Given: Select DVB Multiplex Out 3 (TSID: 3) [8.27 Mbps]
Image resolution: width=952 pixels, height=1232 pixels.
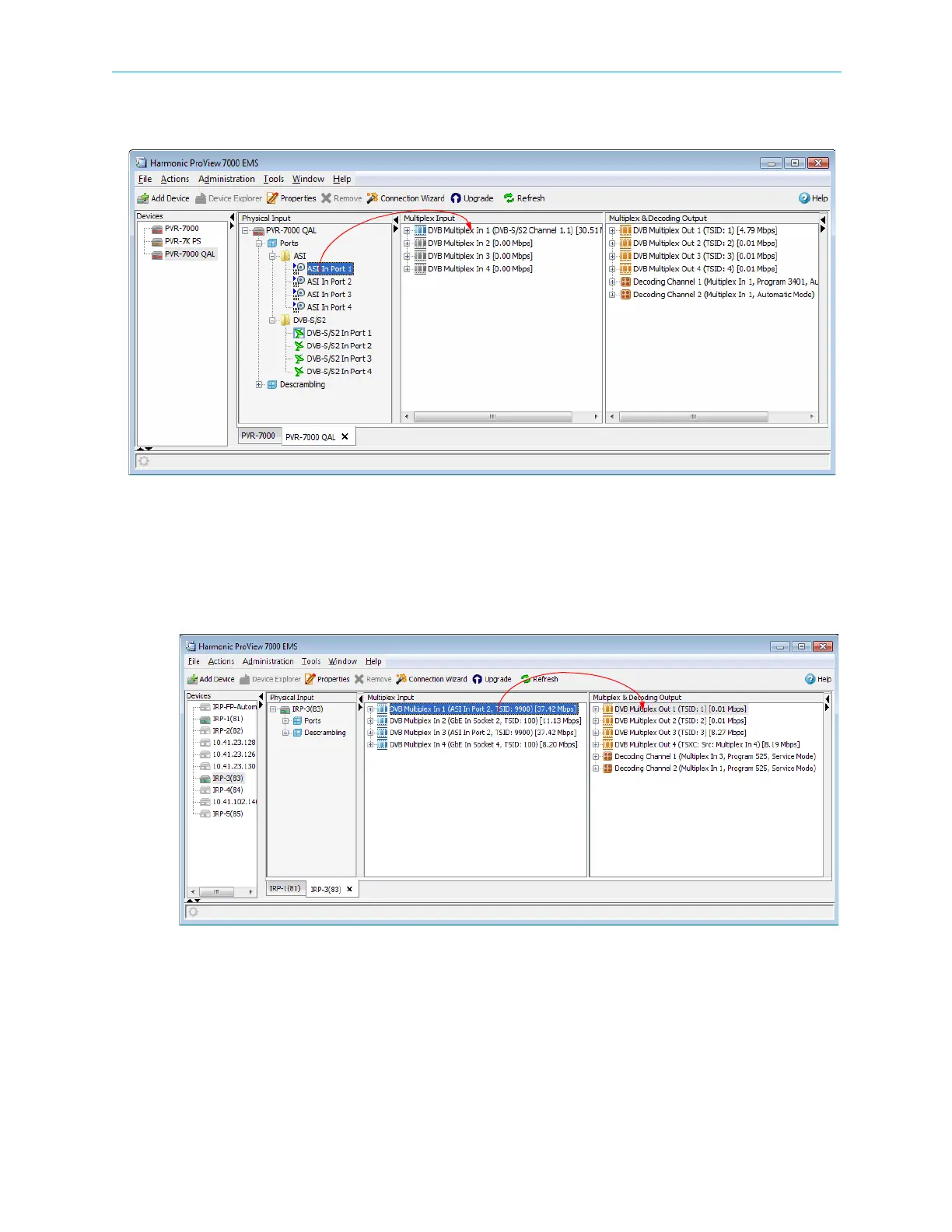Looking at the screenshot, I should [x=681, y=733].
